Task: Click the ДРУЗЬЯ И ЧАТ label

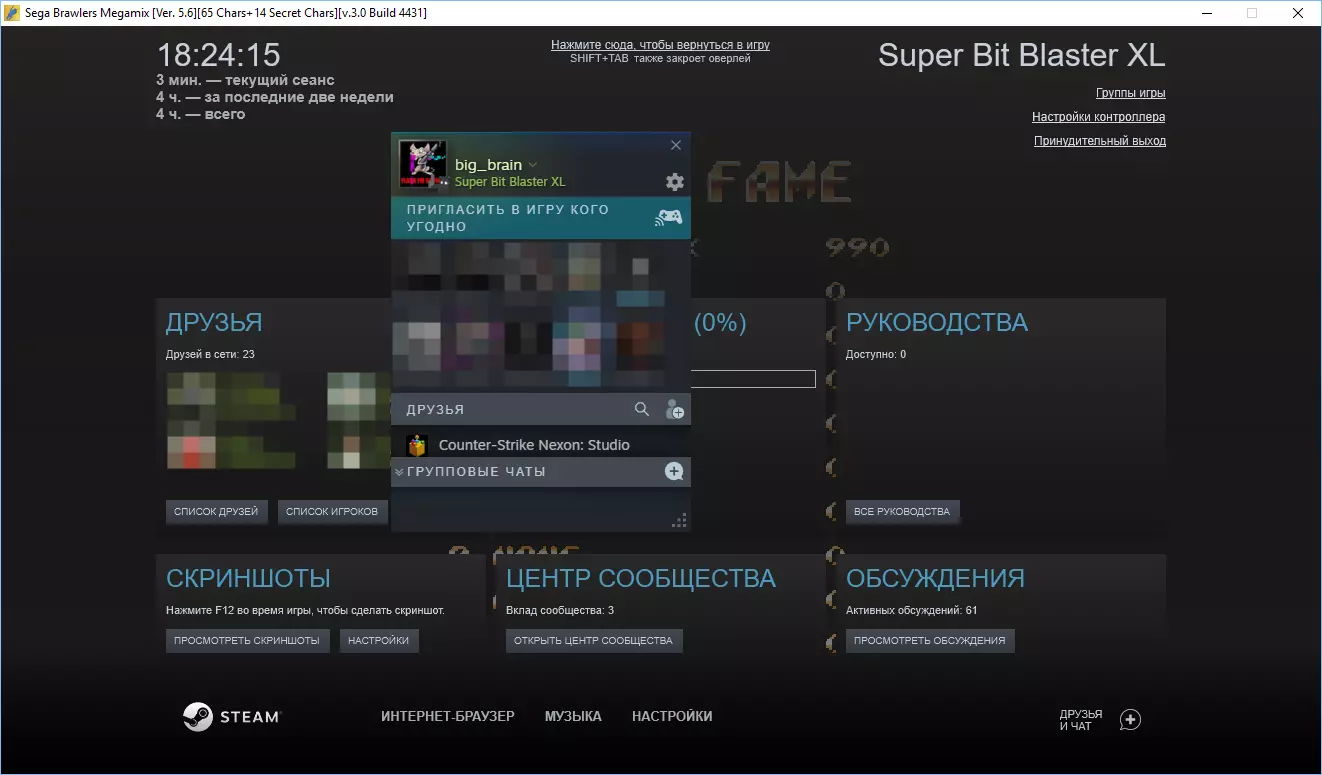Action: (x=1081, y=720)
